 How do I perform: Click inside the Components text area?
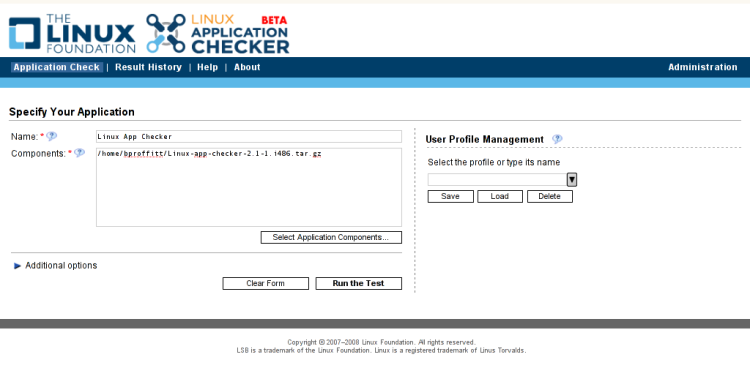249,187
